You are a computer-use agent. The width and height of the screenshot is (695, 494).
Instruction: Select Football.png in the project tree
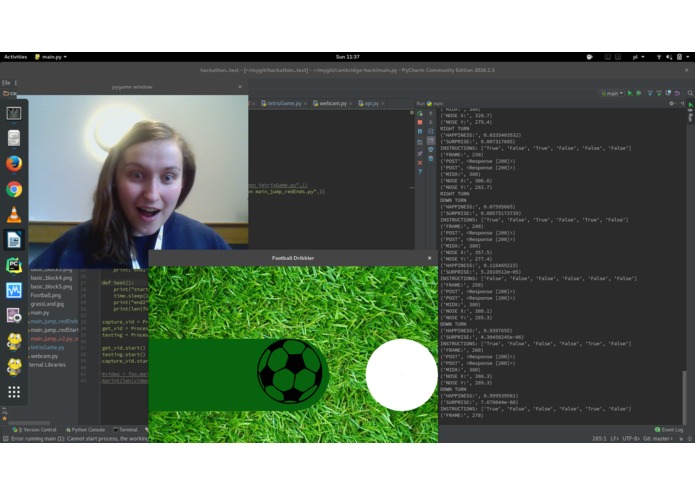(x=46, y=295)
